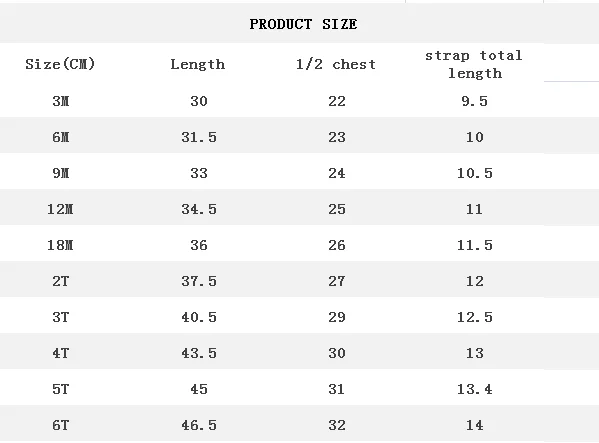Click the 4T length value 43.5
Viewport: 599px width, 443px height.
coord(199,353)
